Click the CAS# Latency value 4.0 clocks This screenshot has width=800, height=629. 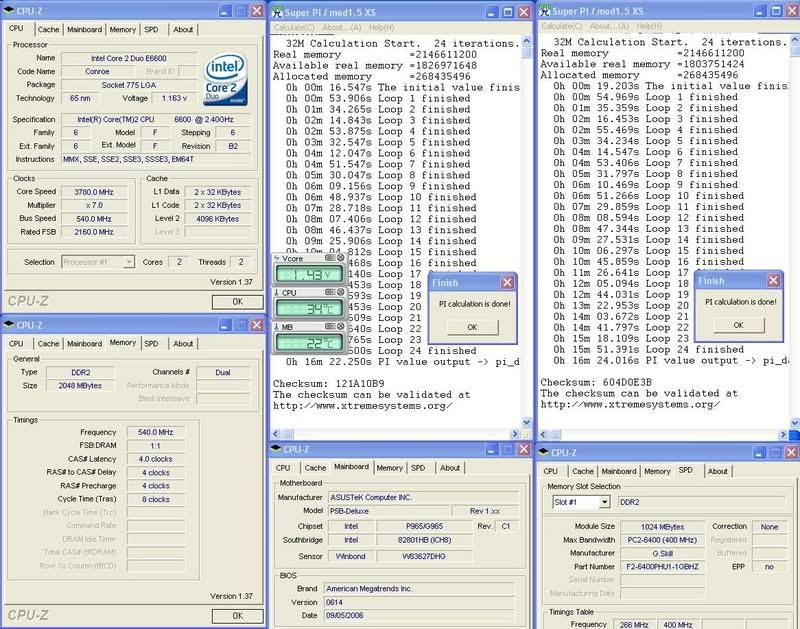(156, 459)
